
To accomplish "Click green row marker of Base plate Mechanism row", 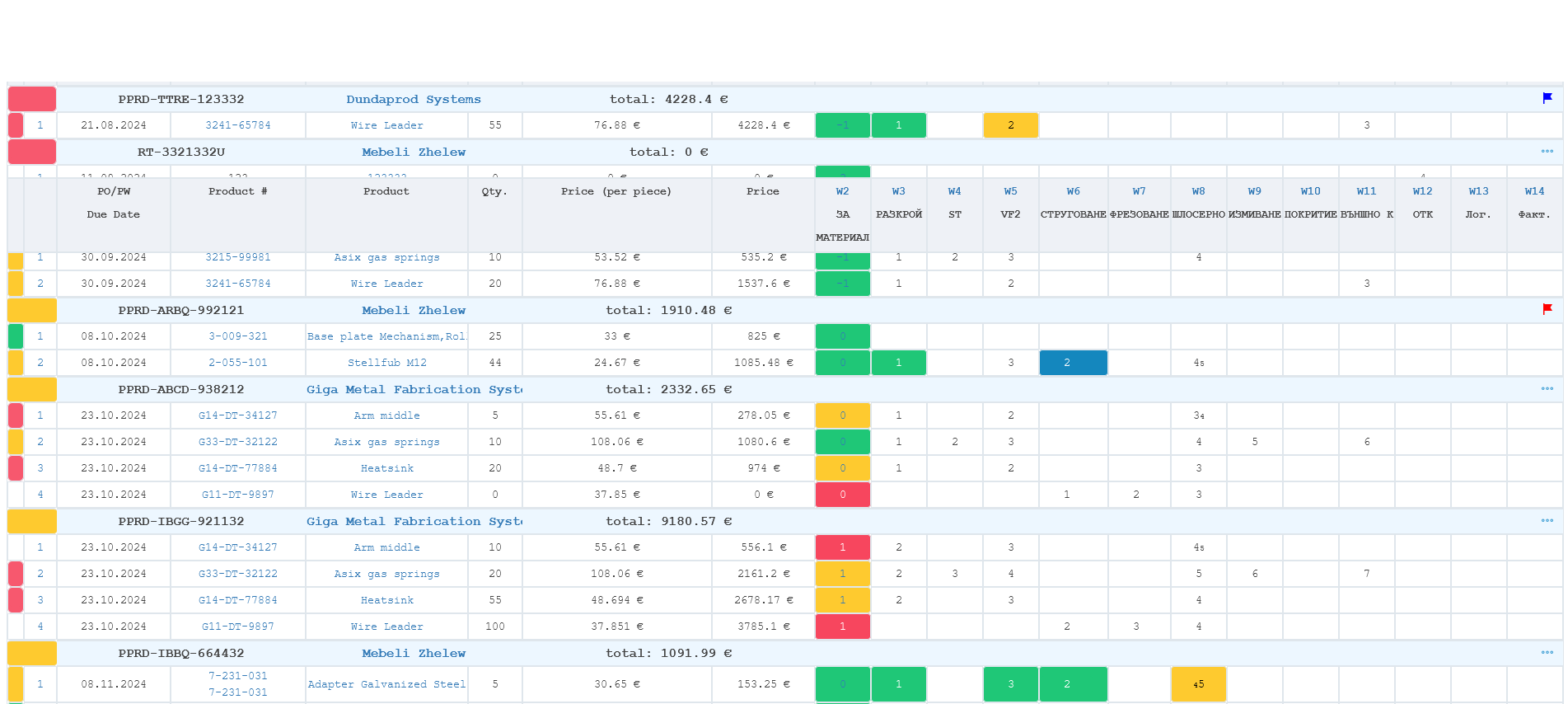I will coord(16,336).
